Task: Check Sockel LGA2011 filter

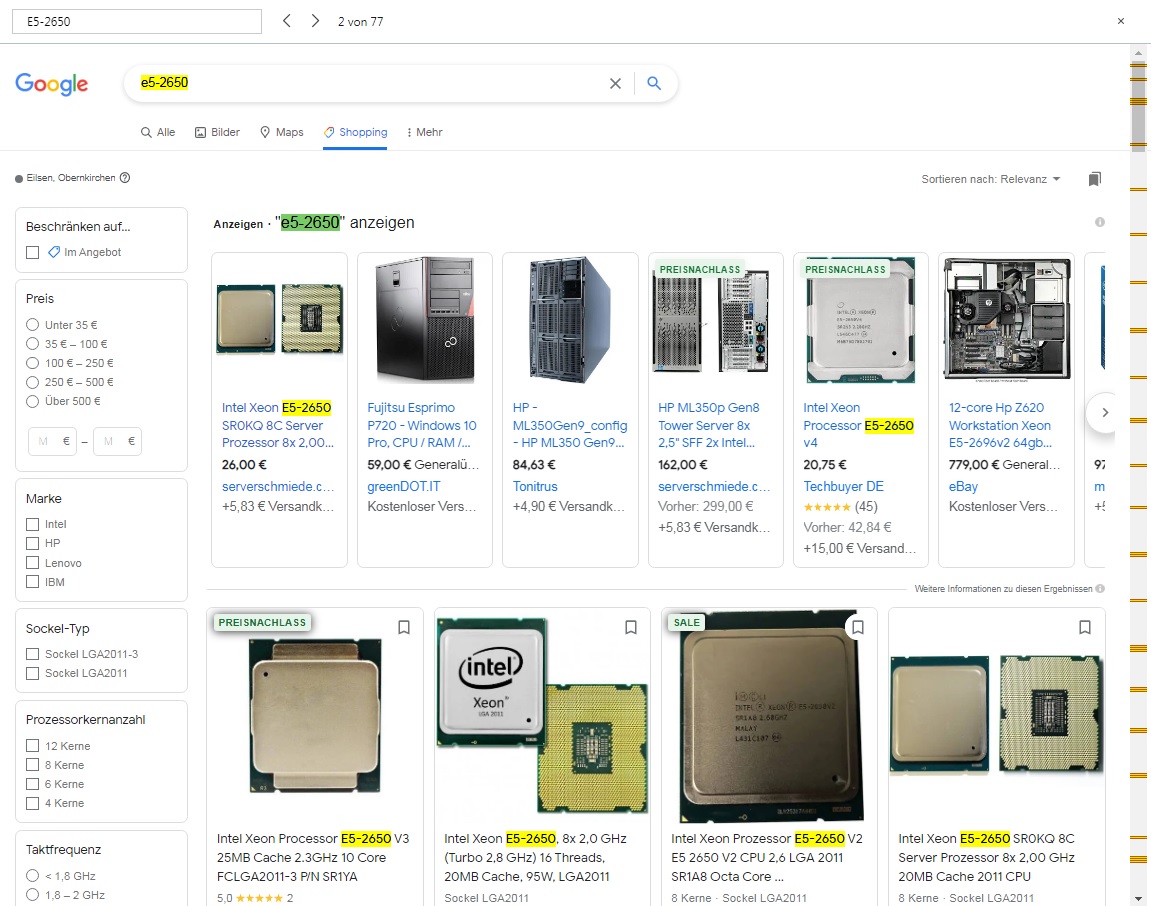Action: coord(32,673)
